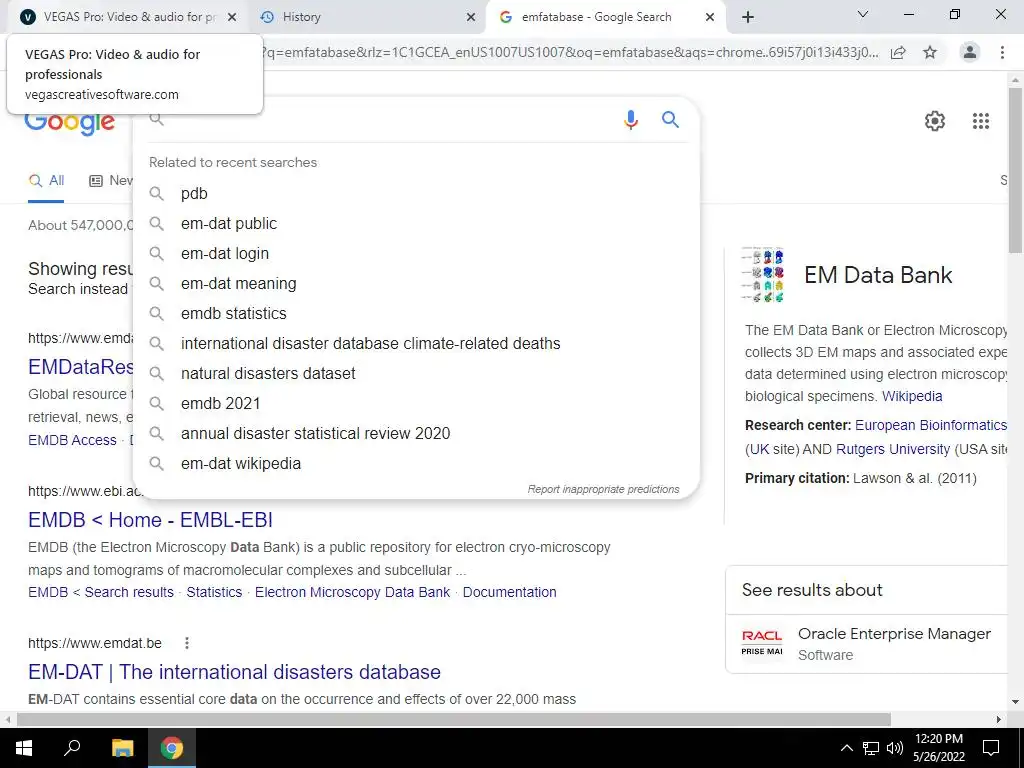
Task: Open the tab search chevron
Action: click(x=863, y=14)
